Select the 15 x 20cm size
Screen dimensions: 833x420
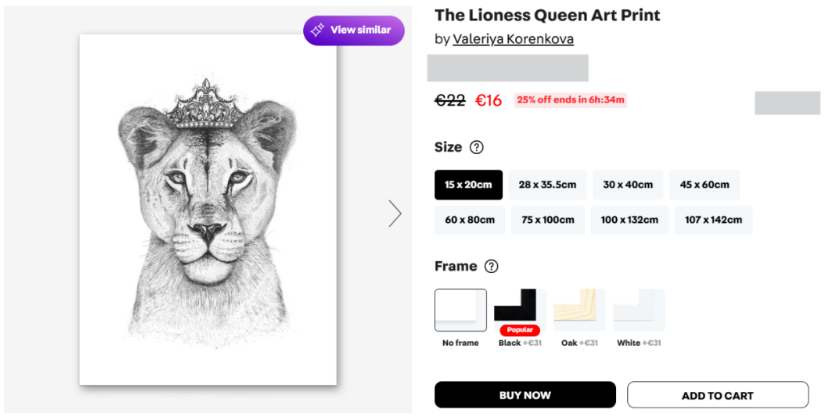point(468,185)
